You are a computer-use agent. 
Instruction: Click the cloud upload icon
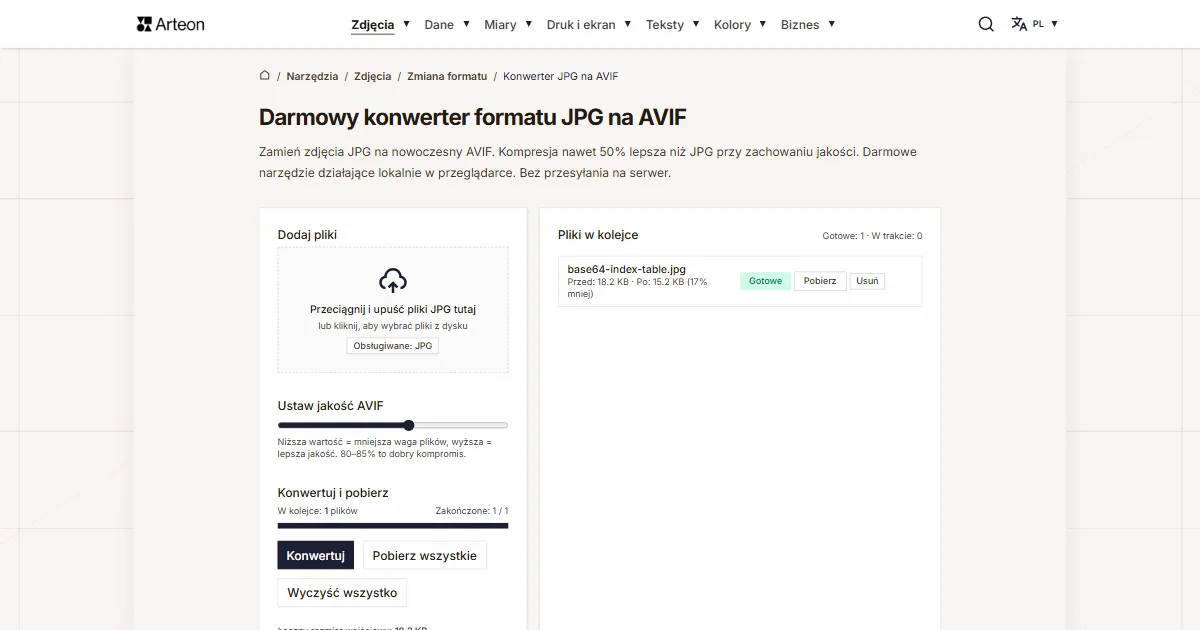tap(393, 280)
